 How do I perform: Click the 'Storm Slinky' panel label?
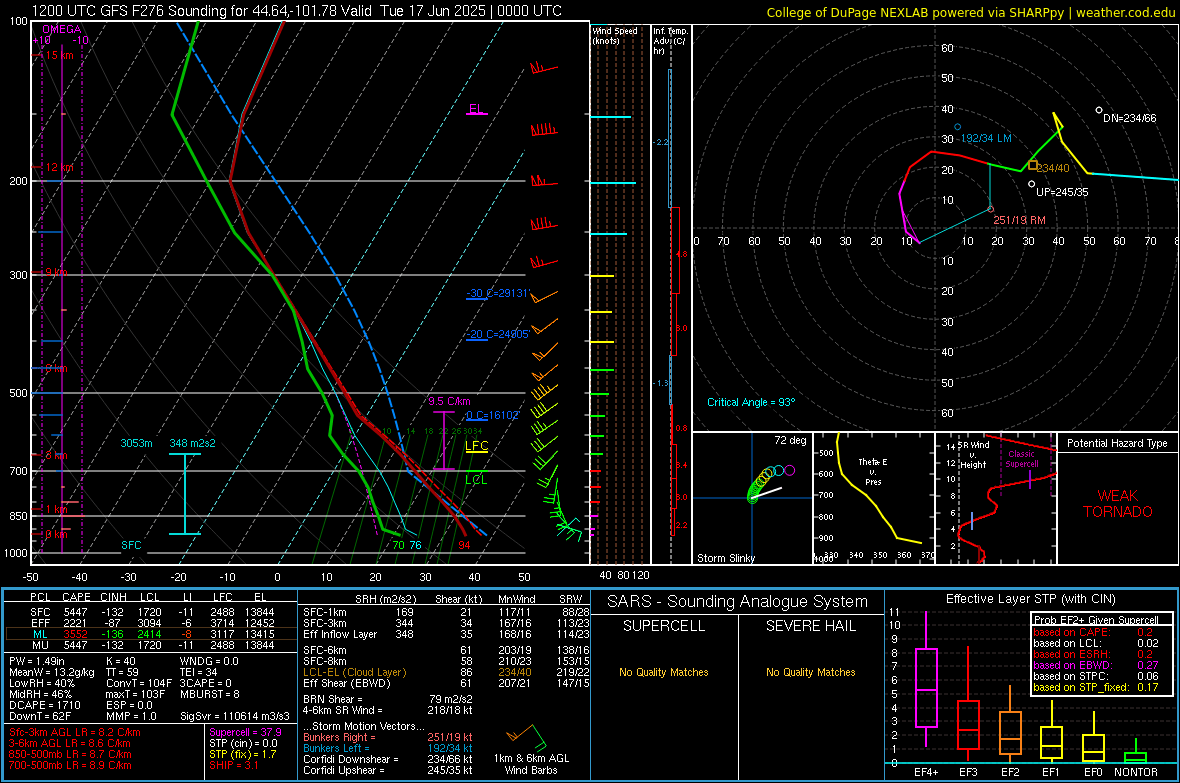coord(725,558)
